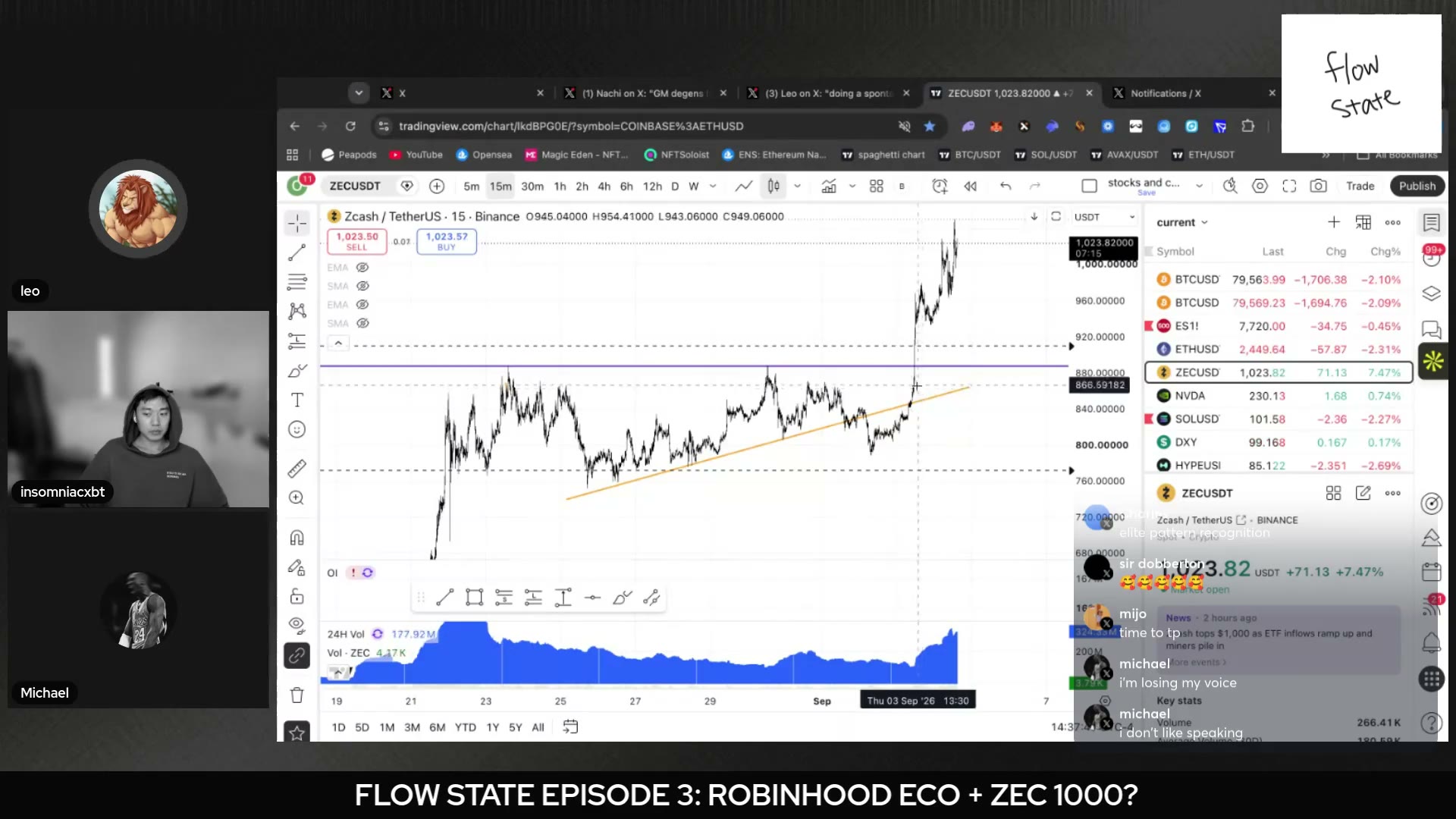Open candlestick chart style selector

pos(773,186)
